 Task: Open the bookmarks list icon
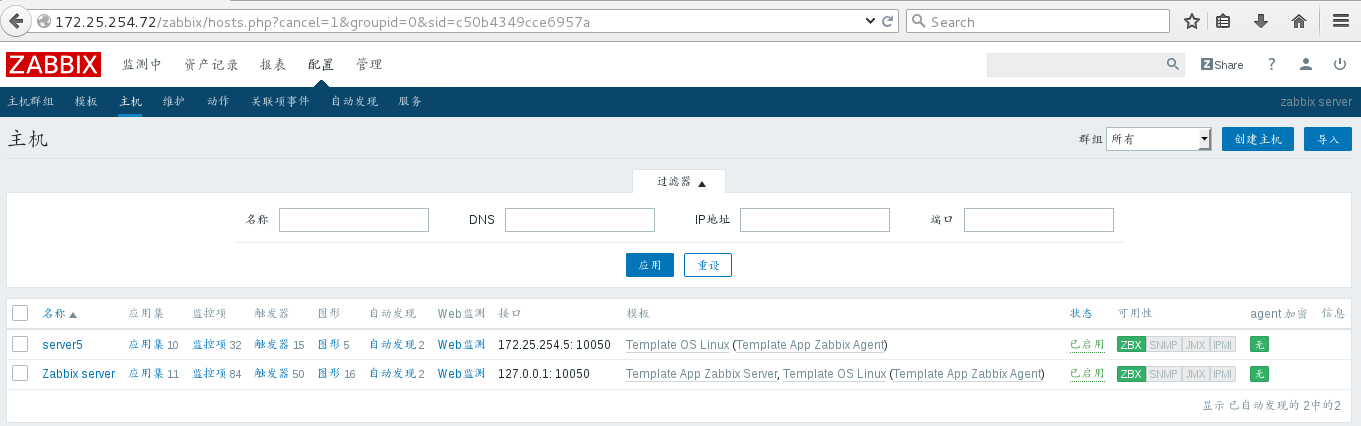point(1223,21)
